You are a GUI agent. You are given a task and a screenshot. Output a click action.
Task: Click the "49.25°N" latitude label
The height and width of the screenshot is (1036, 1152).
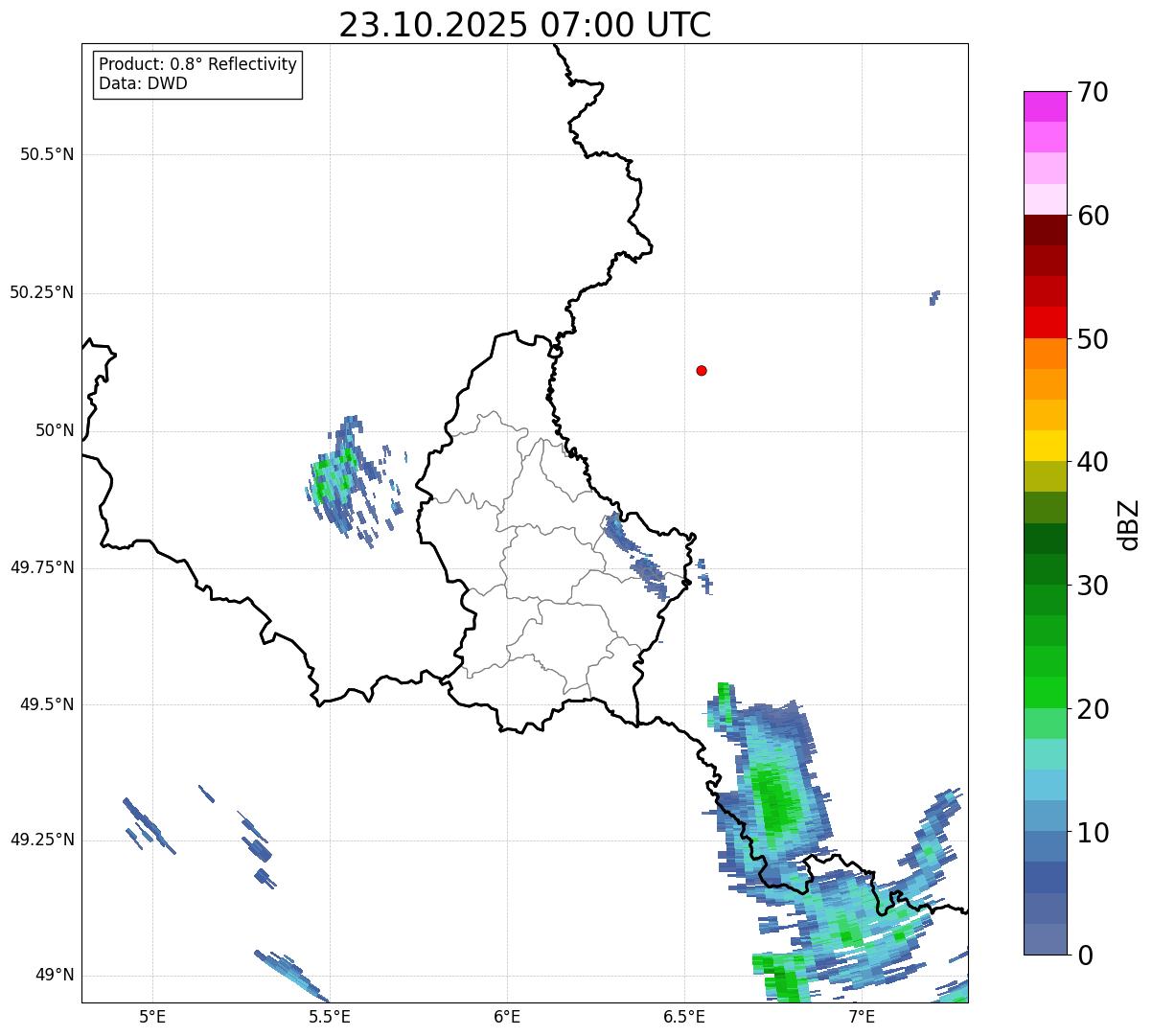coord(42,840)
